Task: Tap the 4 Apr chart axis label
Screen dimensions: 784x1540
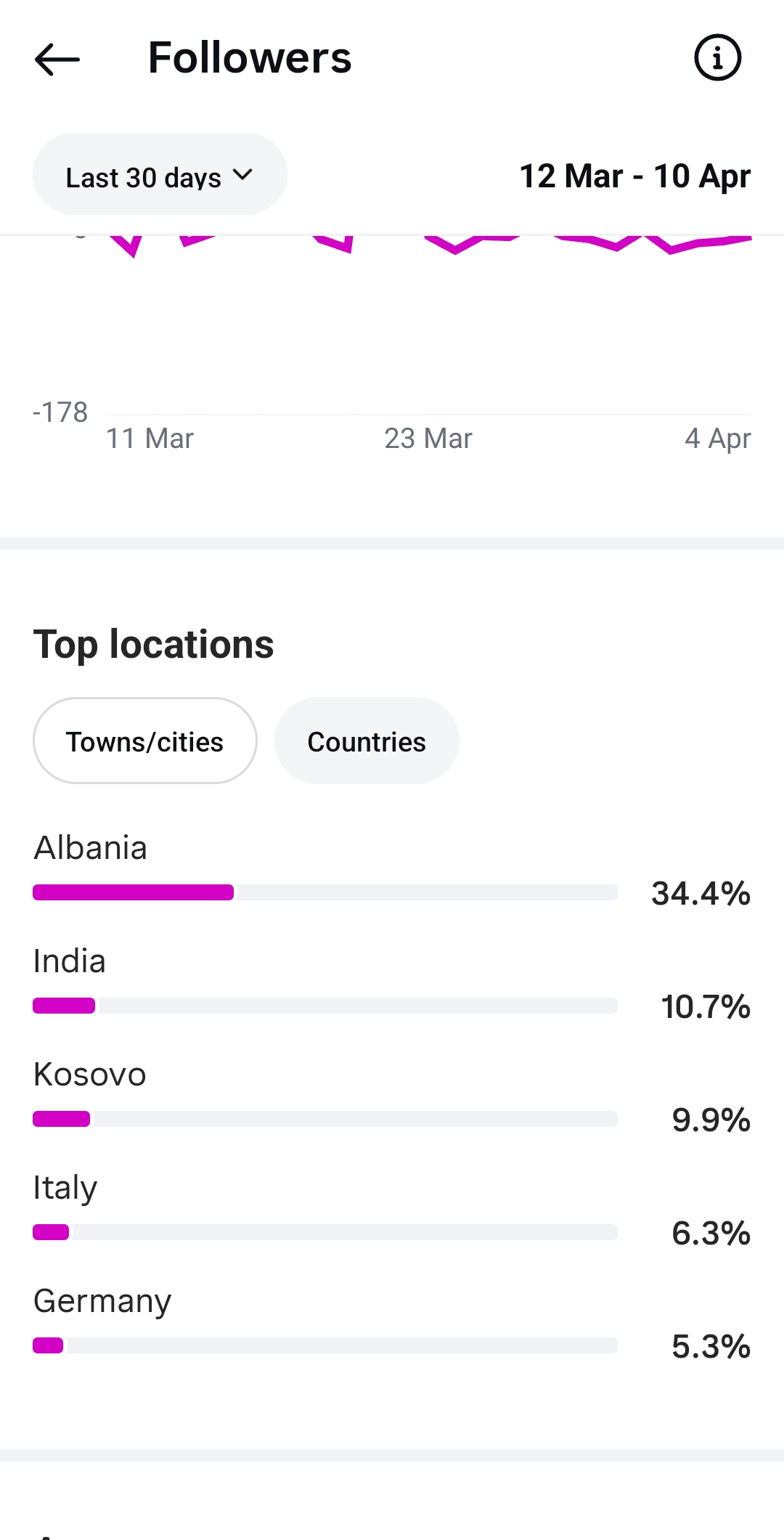Action: pyautogui.click(x=717, y=439)
